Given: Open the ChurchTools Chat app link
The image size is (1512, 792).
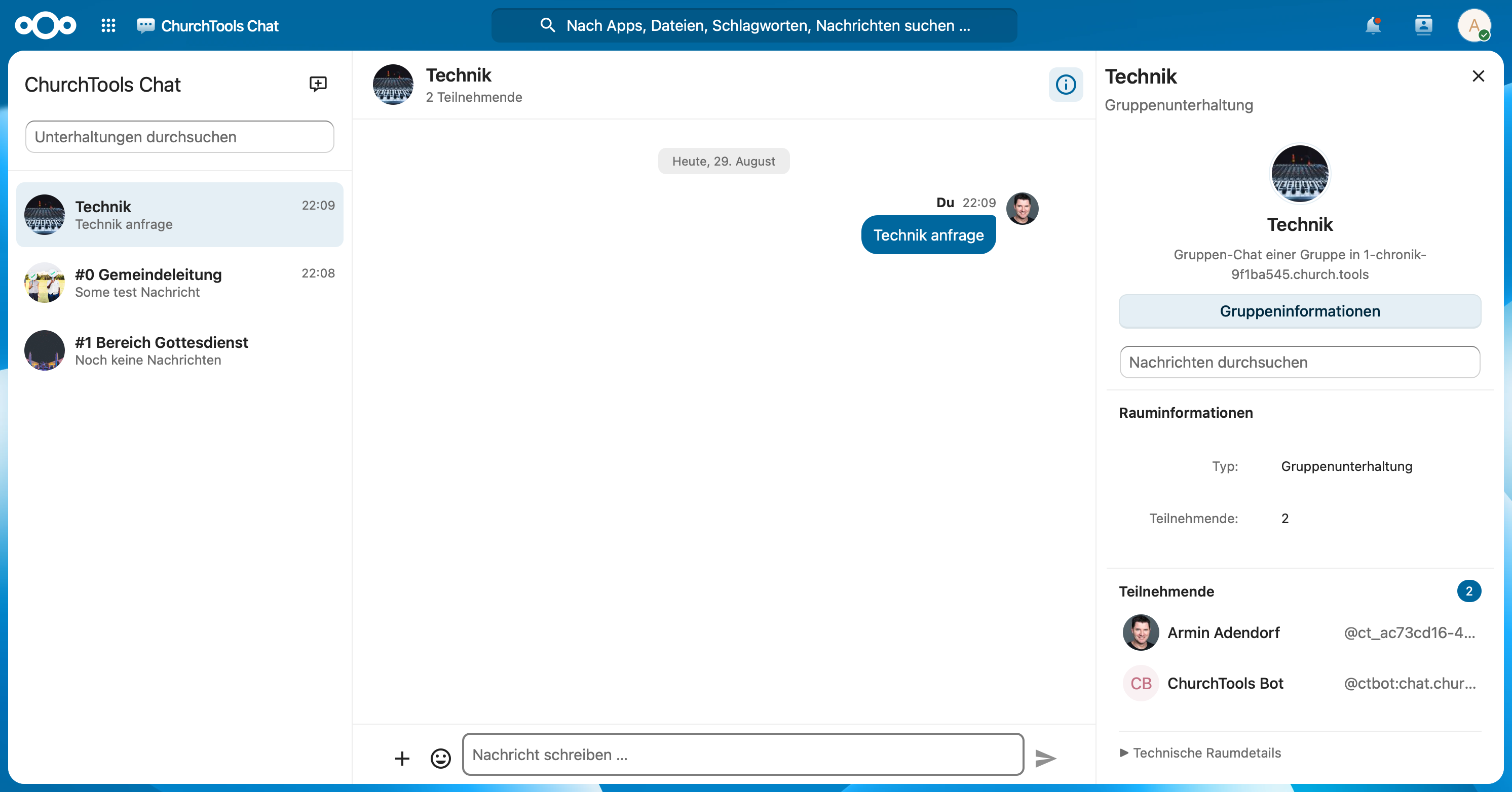Looking at the screenshot, I should (x=208, y=25).
